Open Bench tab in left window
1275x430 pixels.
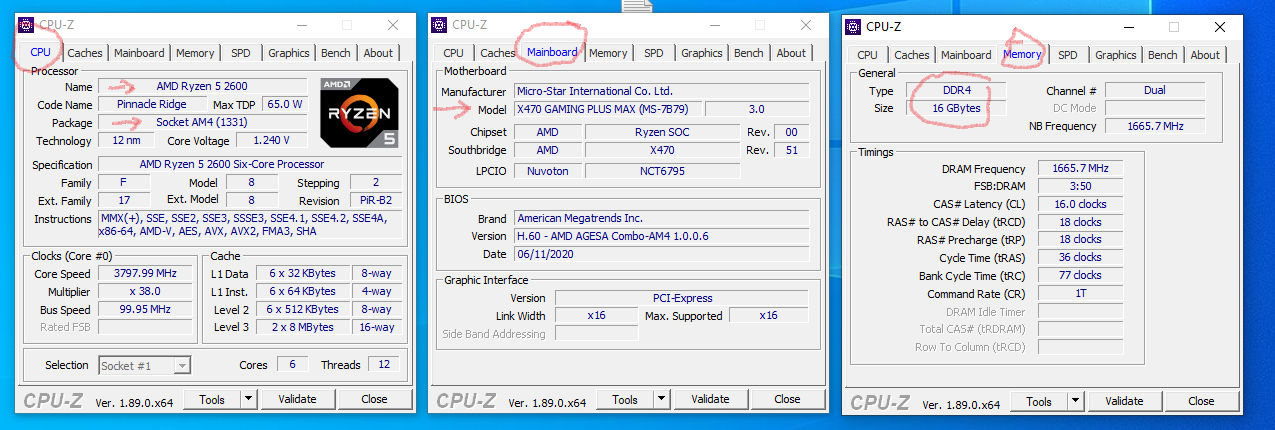click(x=335, y=53)
